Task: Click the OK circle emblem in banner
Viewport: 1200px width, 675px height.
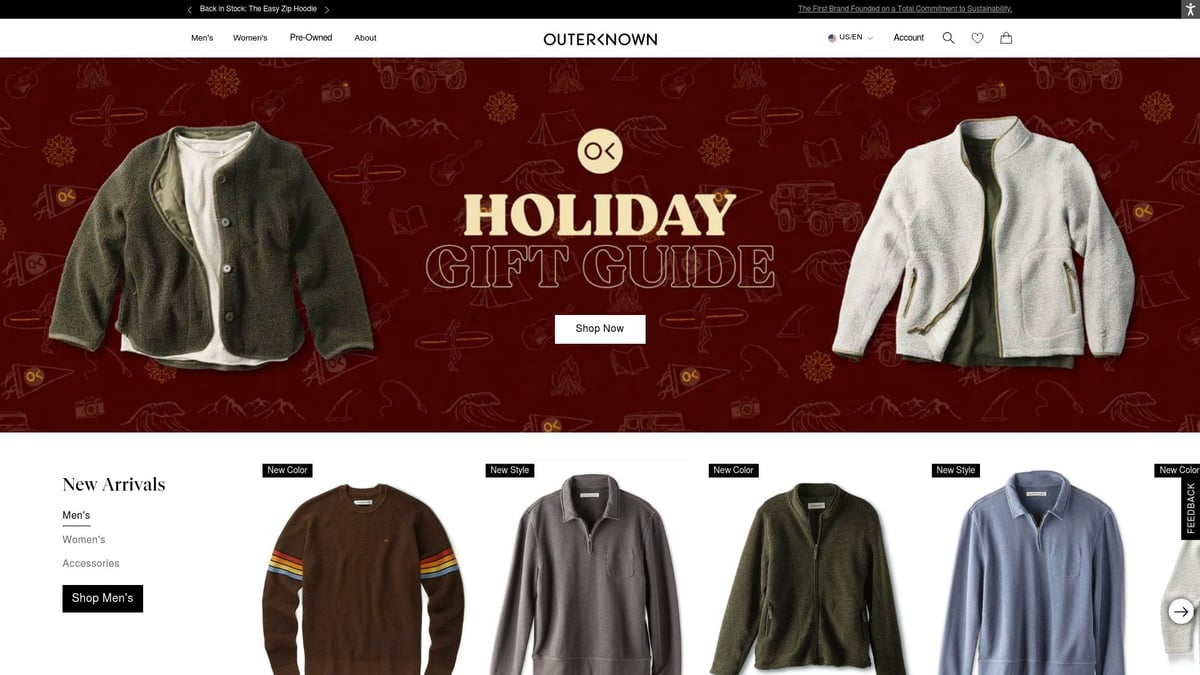Action: 600,151
